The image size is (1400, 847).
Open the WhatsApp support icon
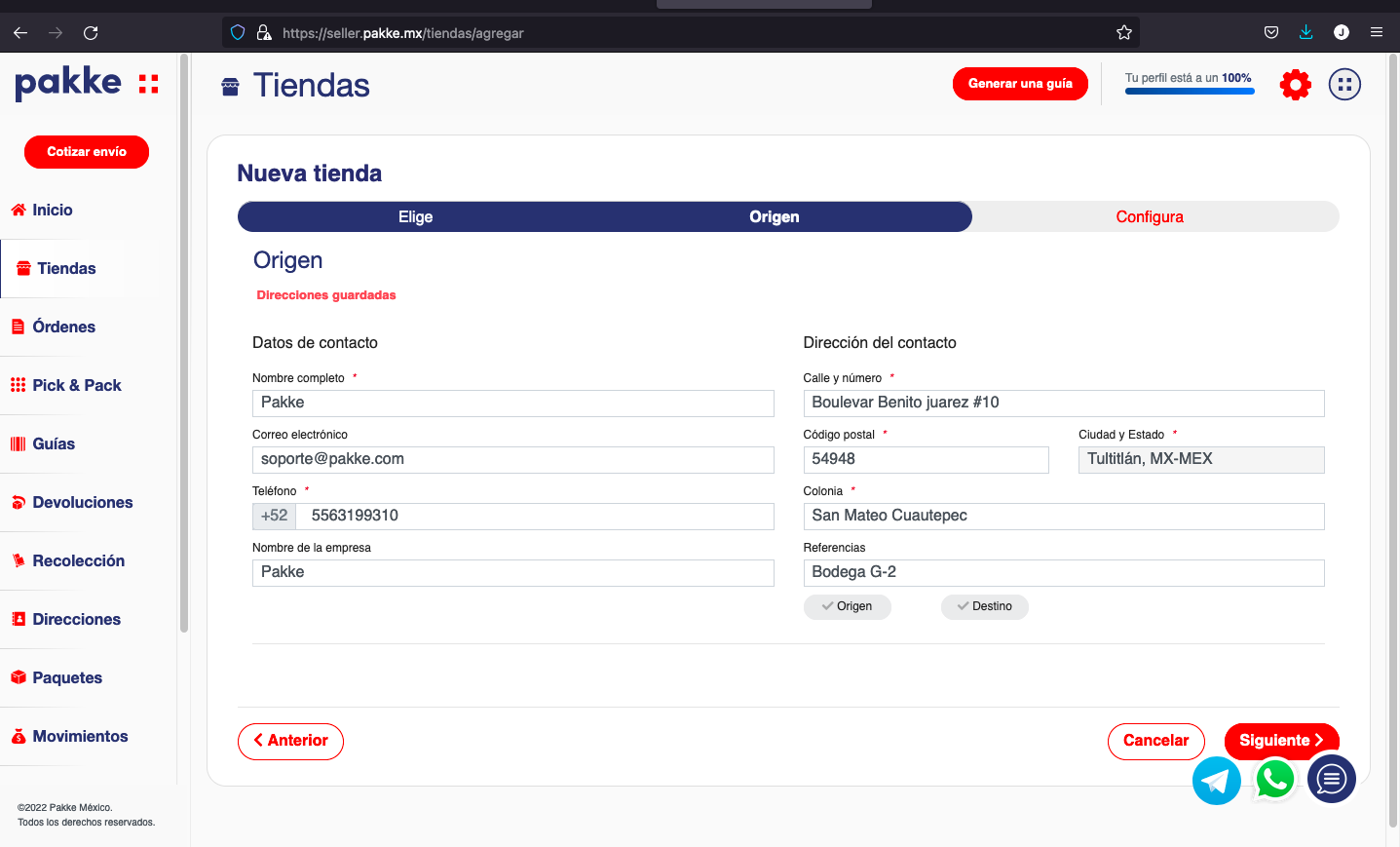[1274, 780]
